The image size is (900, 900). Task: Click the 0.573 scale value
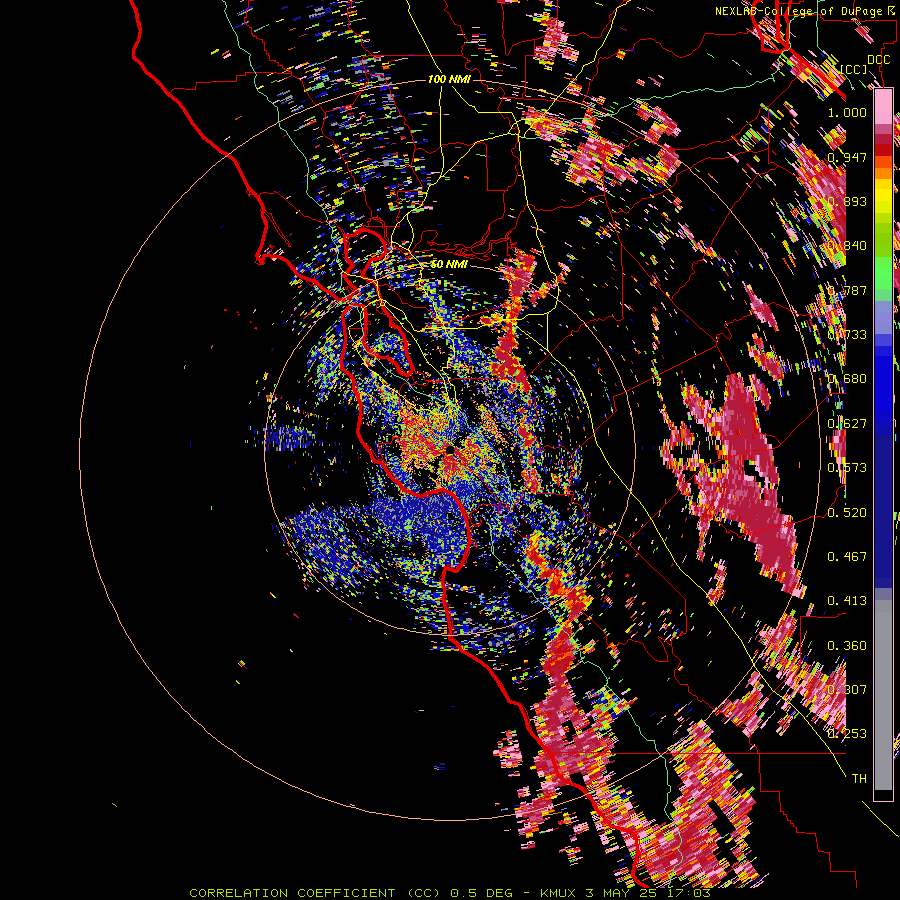coord(847,467)
